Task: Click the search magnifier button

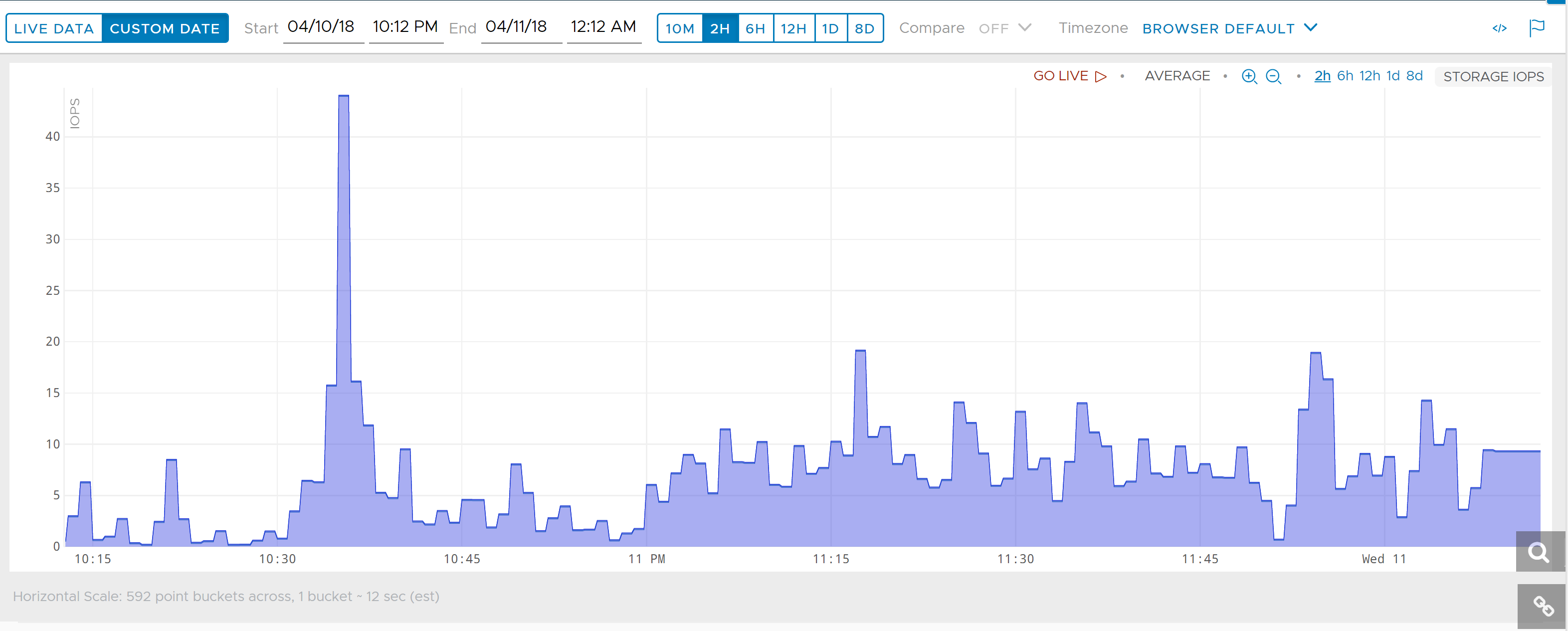Action: click(x=1540, y=552)
